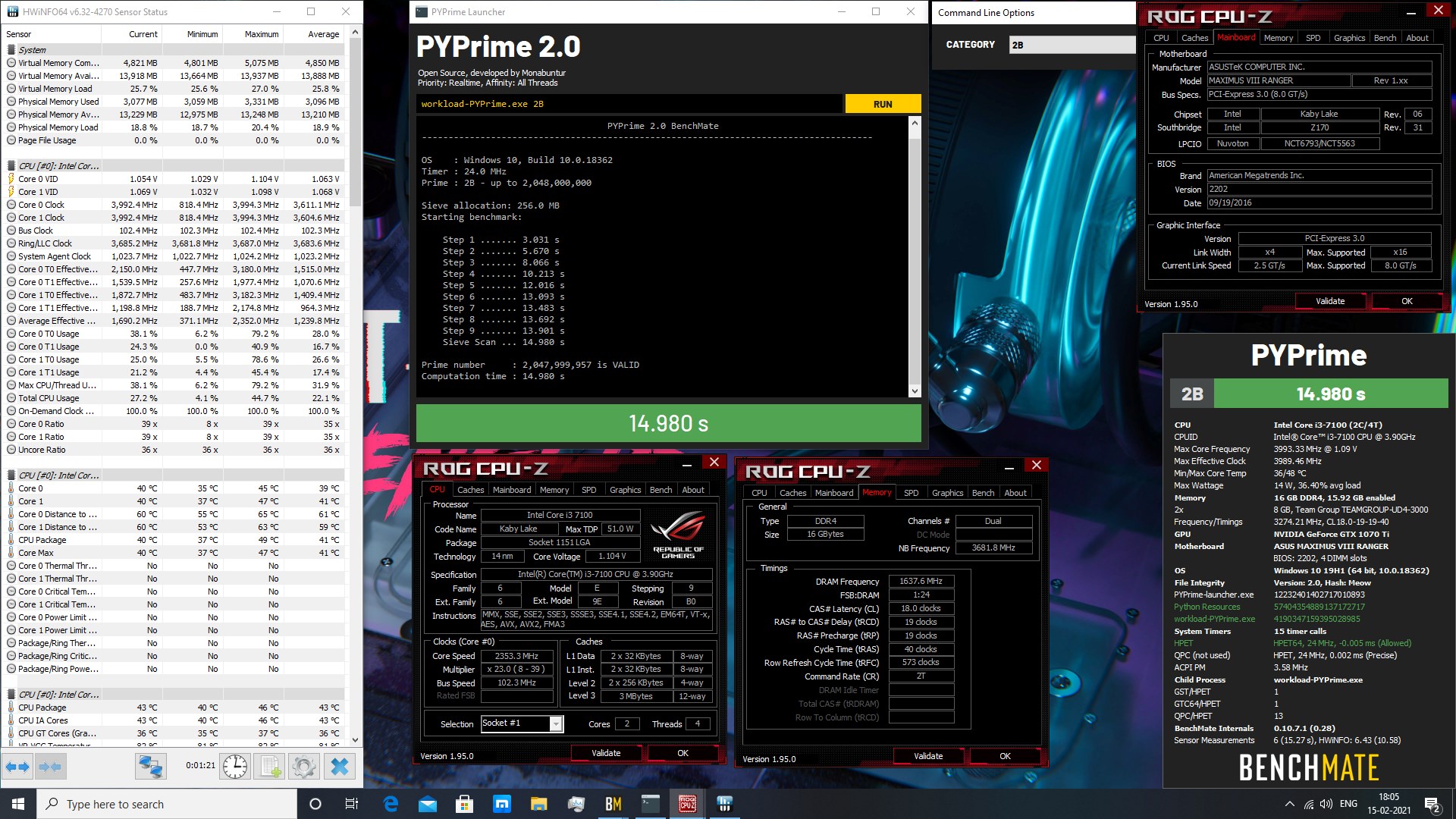This screenshot has height=819, width=1456.
Task: Open the Mail app from taskbar
Action: coord(428,804)
